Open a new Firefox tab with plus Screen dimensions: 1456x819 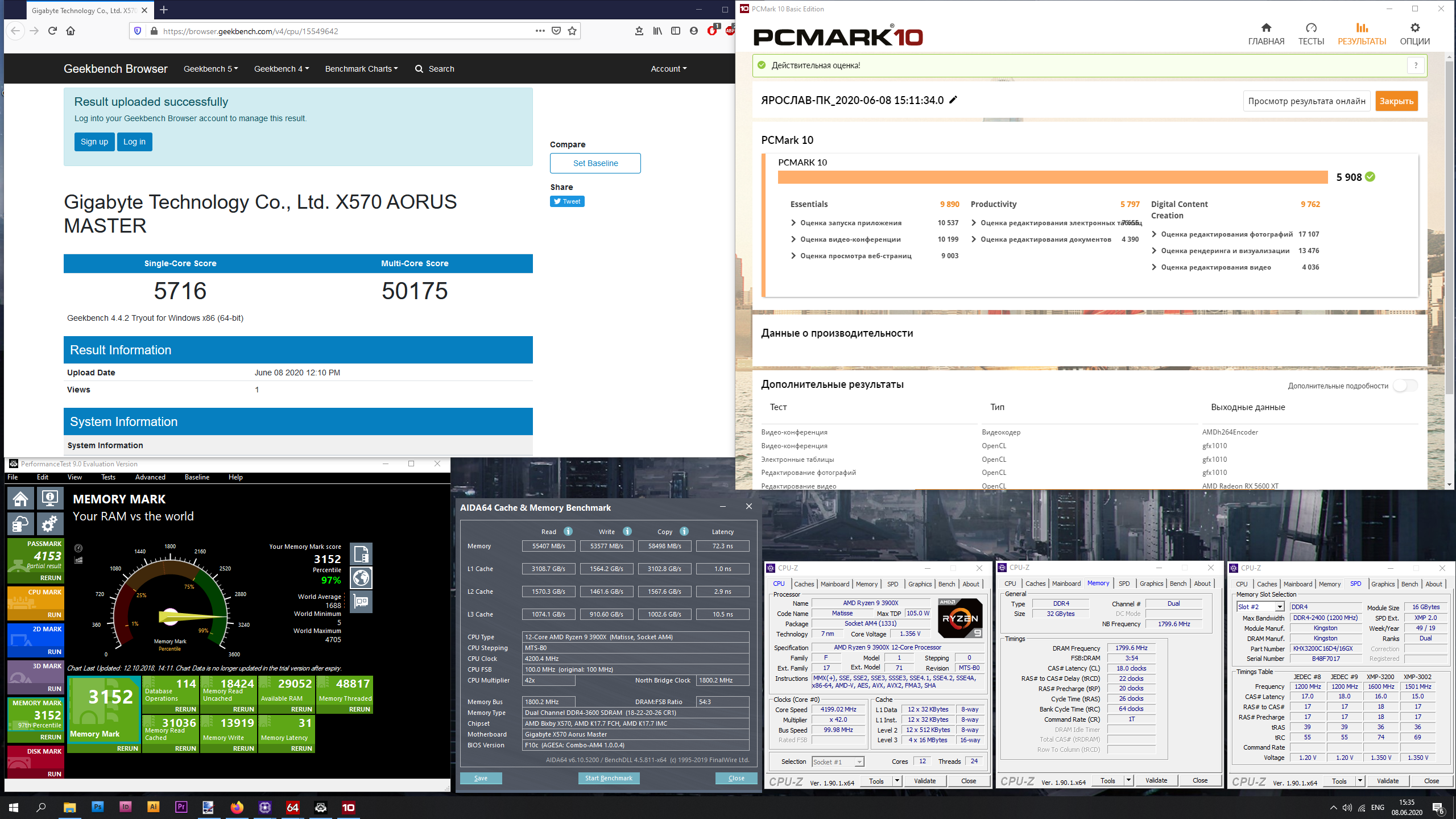164,10
